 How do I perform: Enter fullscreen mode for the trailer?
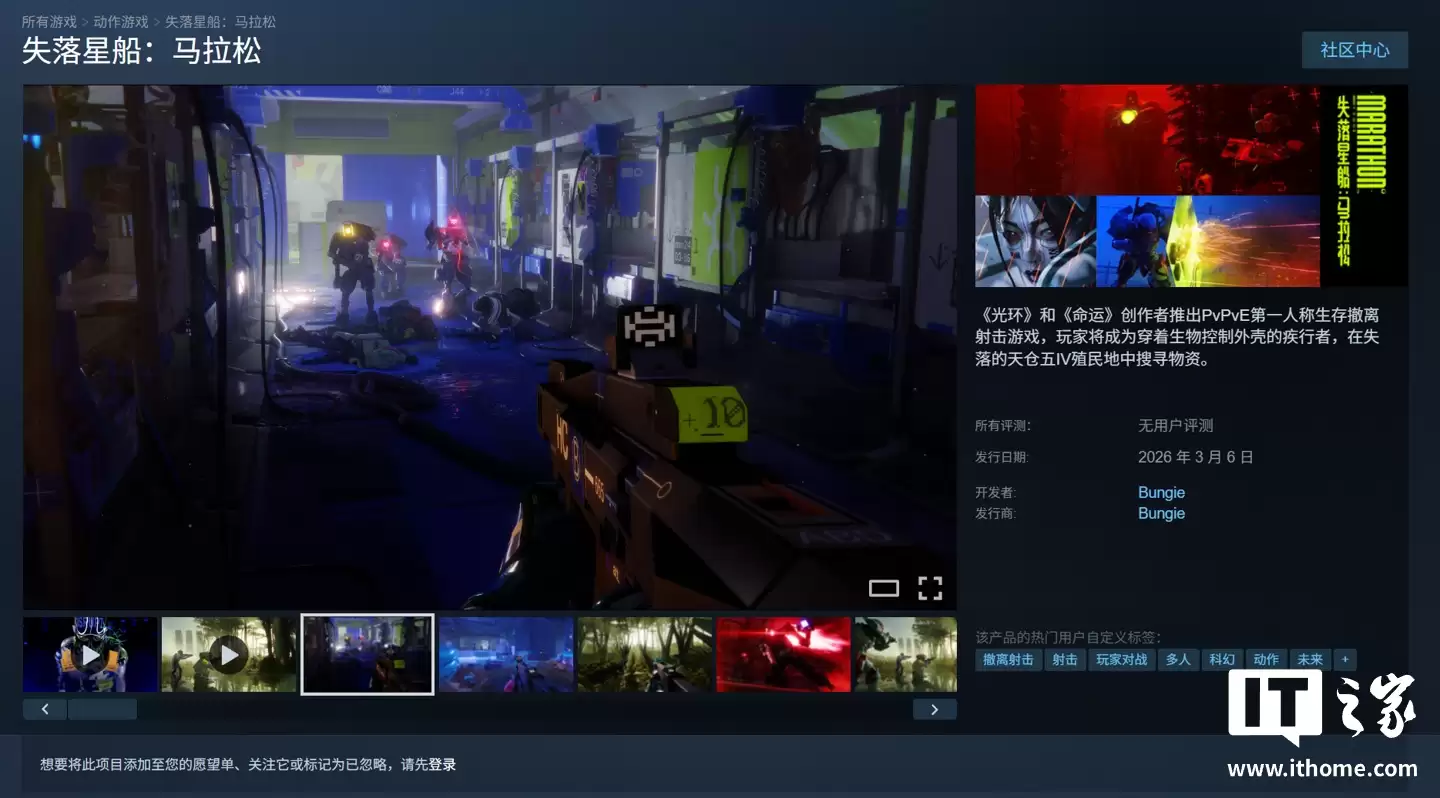pyautogui.click(x=930, y=588)
